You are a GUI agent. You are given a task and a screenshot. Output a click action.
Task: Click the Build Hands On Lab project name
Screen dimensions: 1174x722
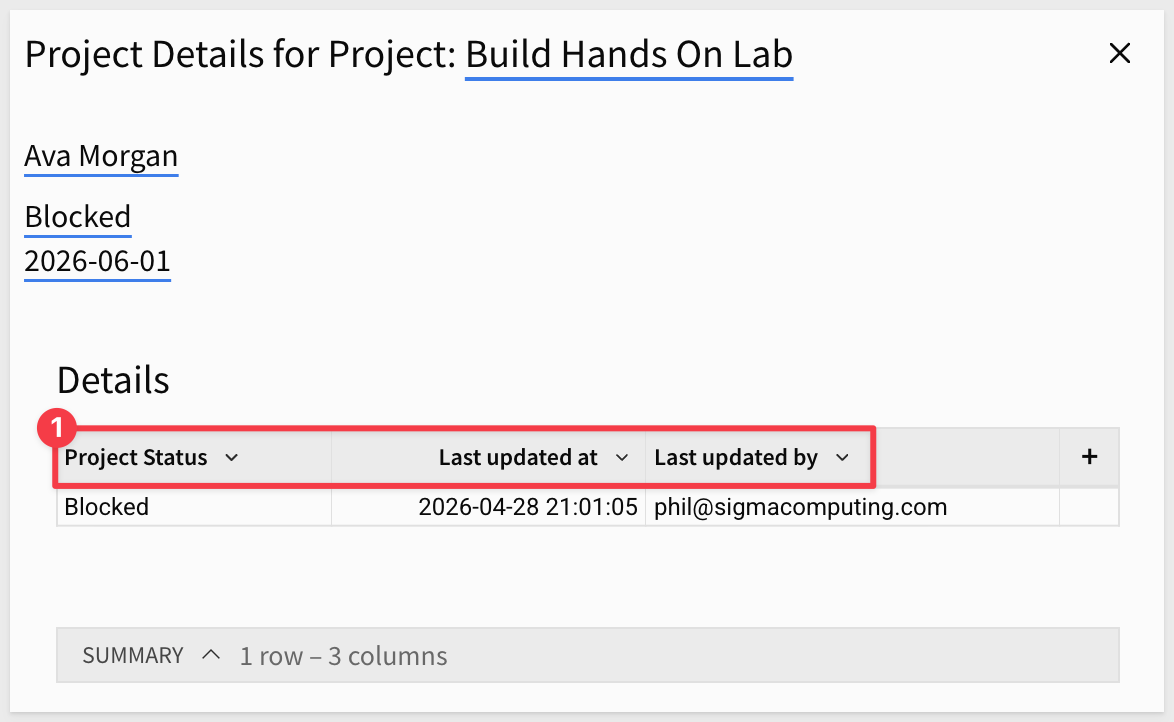(629, 55)
